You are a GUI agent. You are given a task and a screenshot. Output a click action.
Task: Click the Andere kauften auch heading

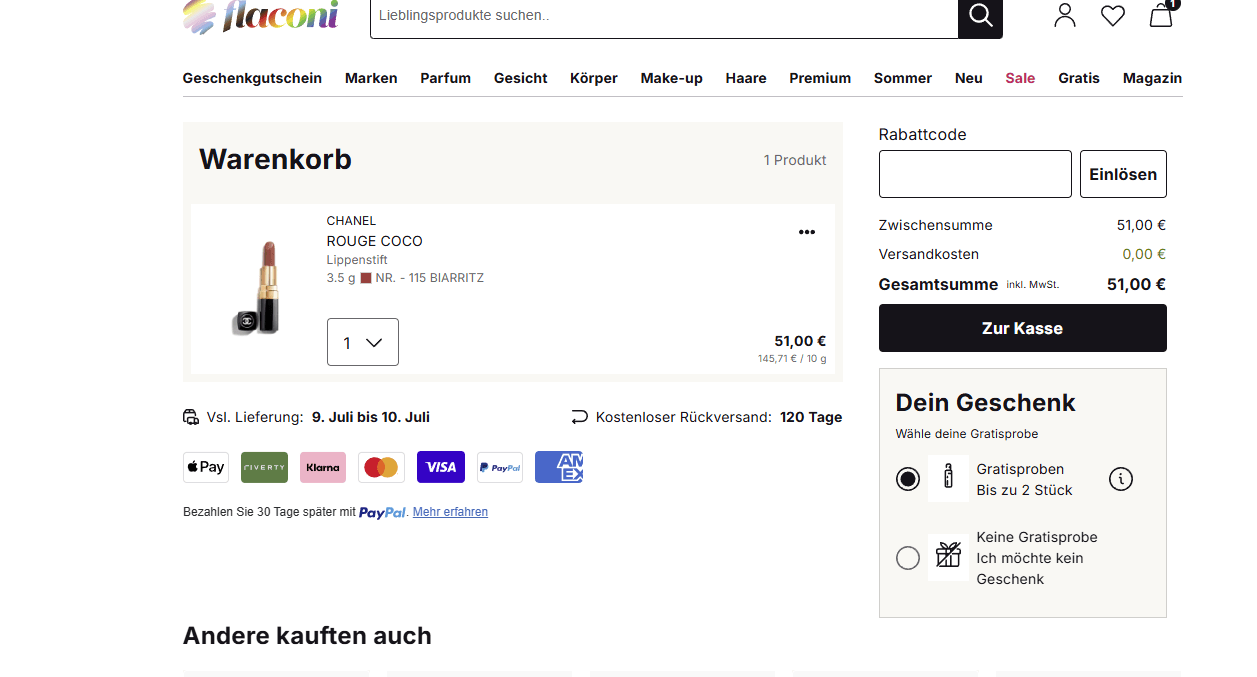click(307, 636)
